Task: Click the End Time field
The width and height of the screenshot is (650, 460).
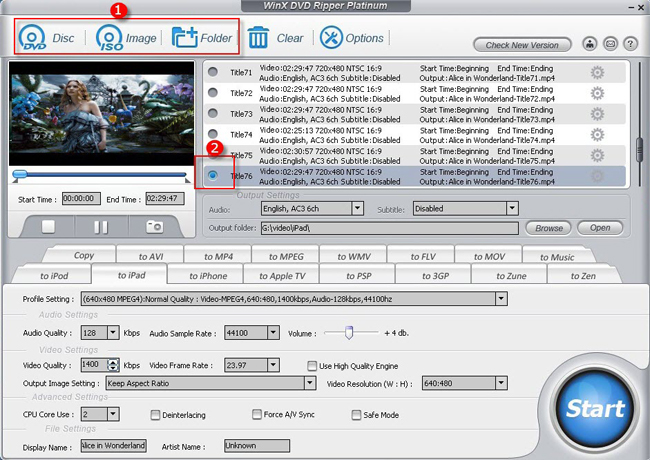Action: tap(165, 199)
